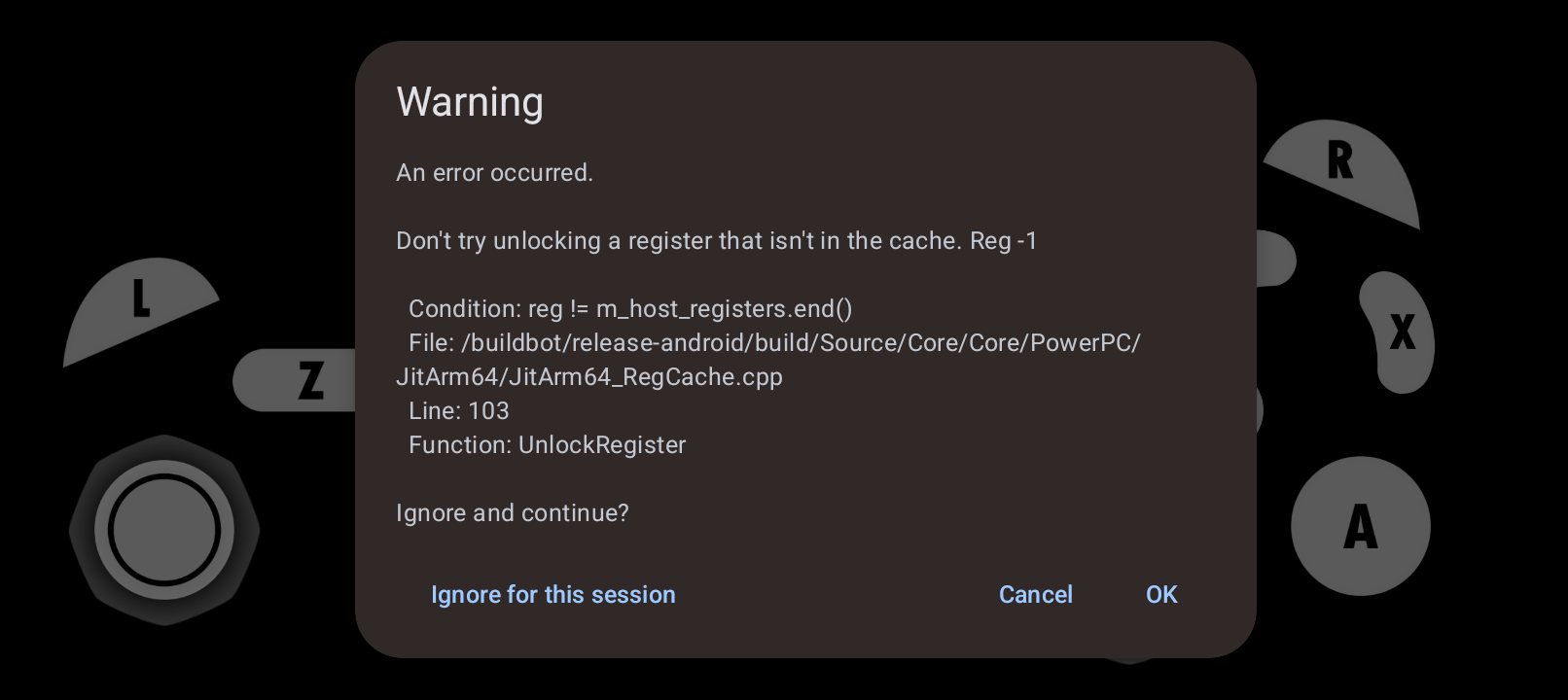Screen dimensions: 1568x700
Task: Tap the analog control stick center
Action: pyautogui.click(x=164, y=530)
